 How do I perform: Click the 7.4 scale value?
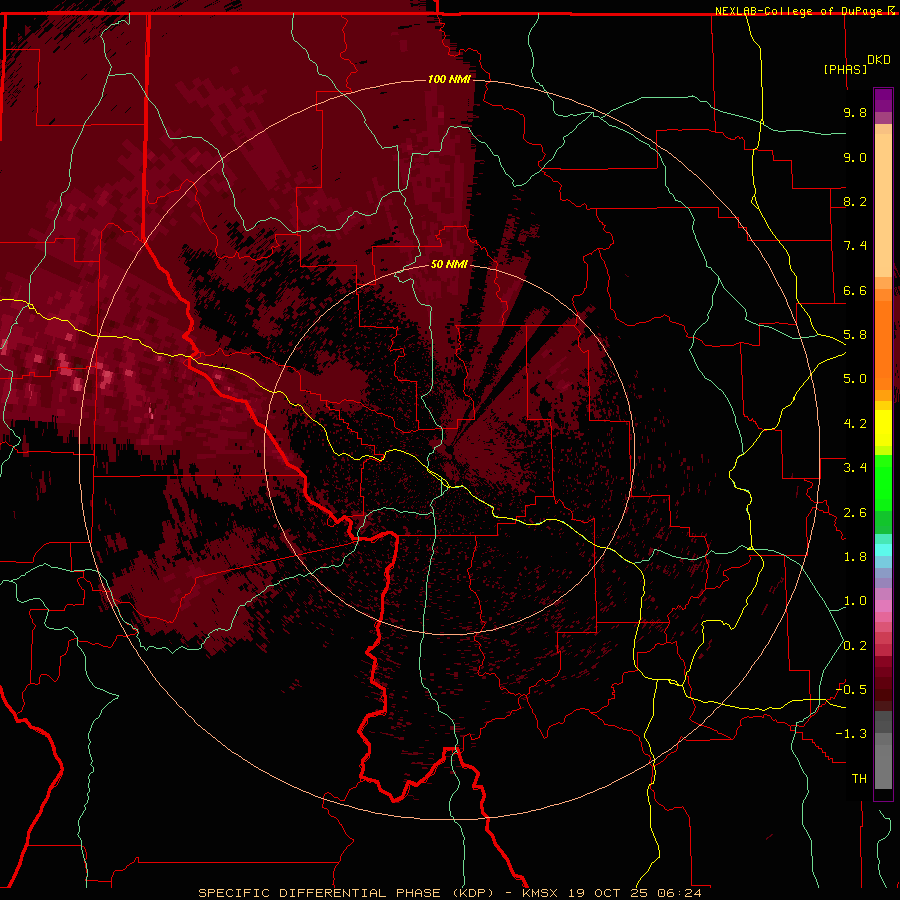pyautogui.click(x=855, y=246)
